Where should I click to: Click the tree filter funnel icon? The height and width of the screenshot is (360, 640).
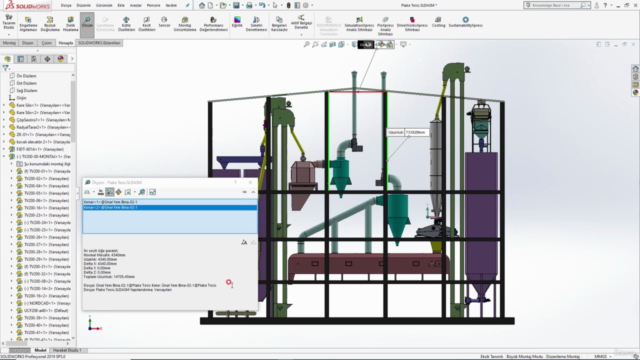(5, 68)
